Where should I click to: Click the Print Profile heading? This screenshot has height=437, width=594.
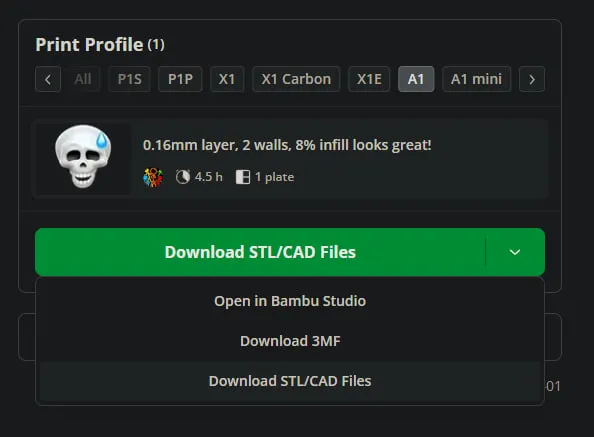(x=89, y=45)
